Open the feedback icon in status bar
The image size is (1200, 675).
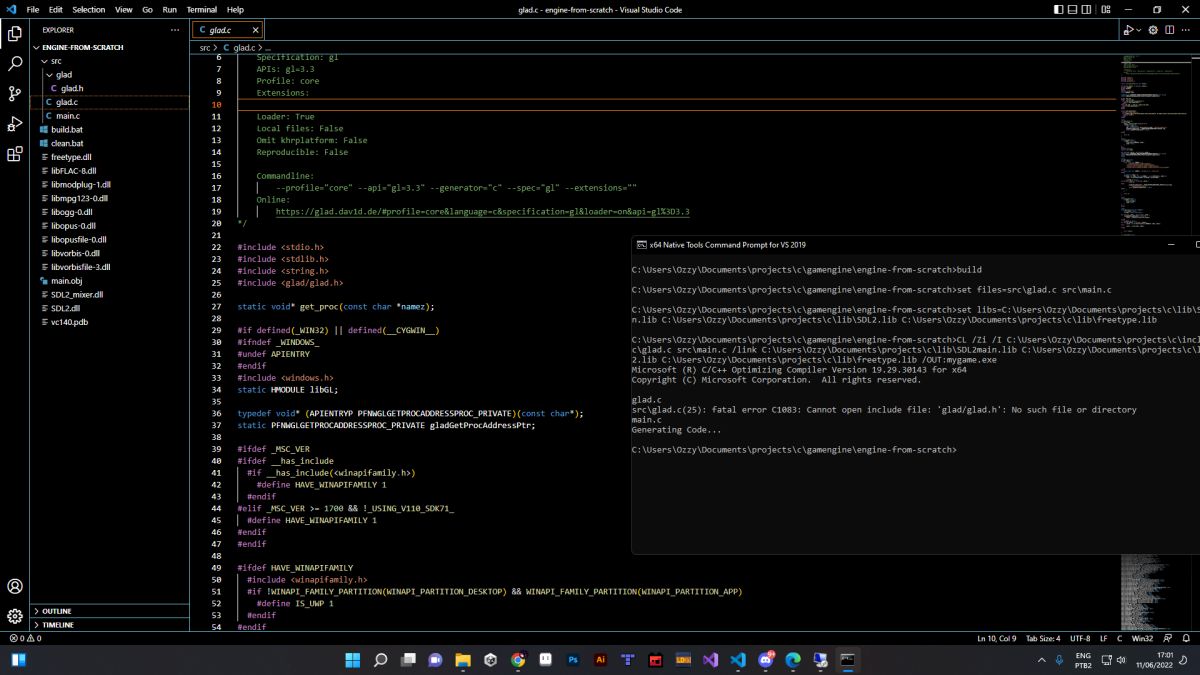pyautogui.click(x=1167, y=638)
